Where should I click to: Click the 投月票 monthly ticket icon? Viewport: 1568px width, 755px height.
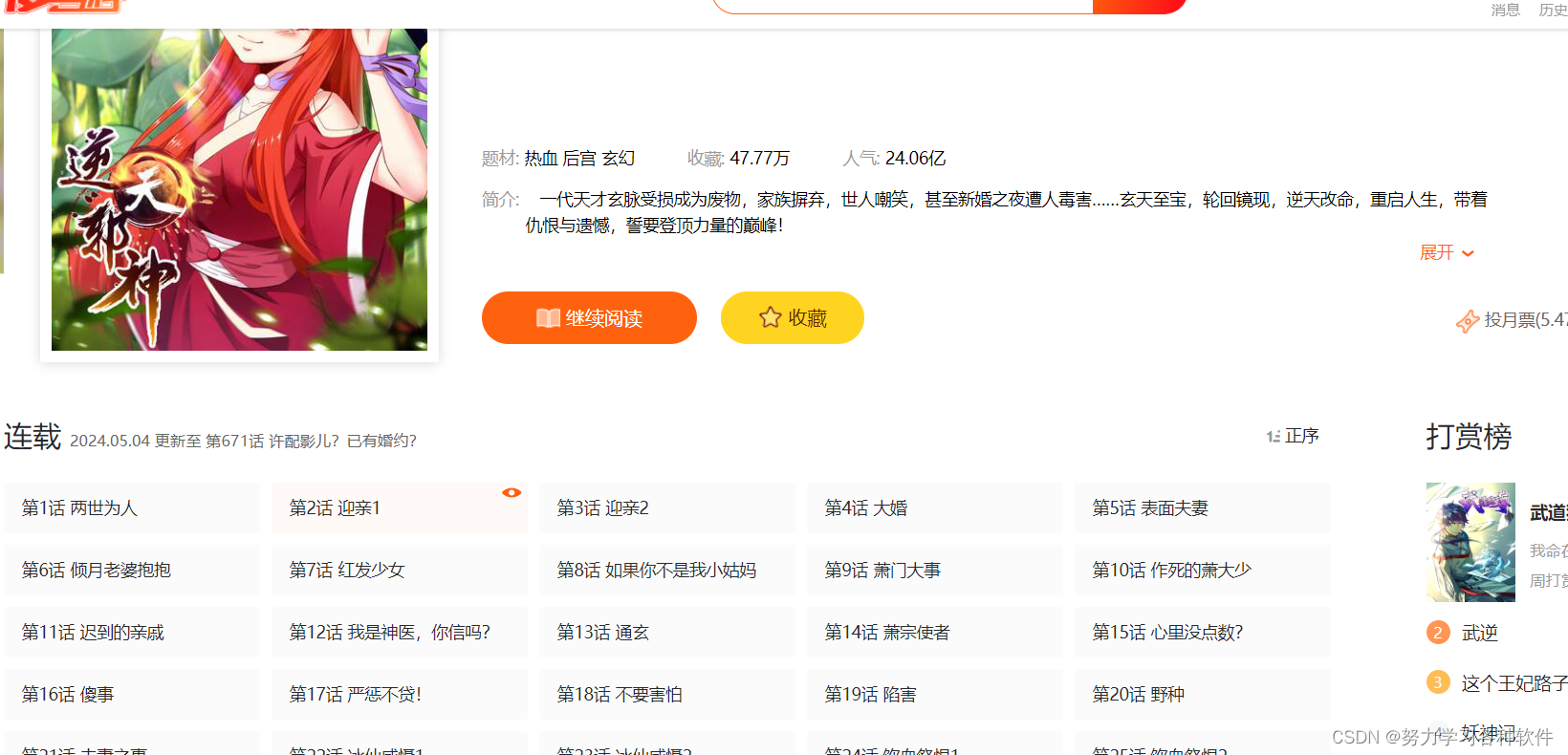1467,321
